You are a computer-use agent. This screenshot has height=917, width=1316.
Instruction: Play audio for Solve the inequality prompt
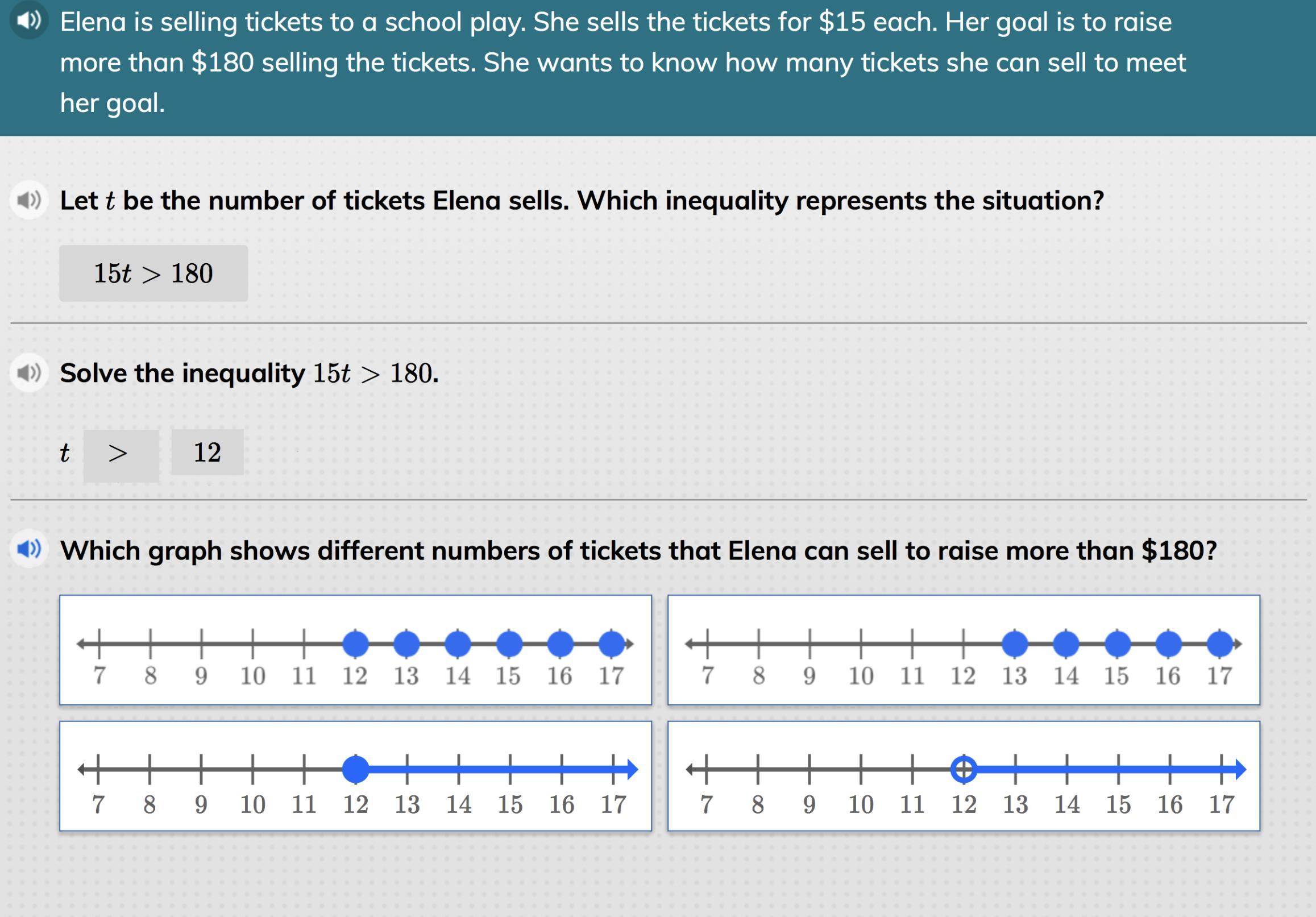[28, 374]
